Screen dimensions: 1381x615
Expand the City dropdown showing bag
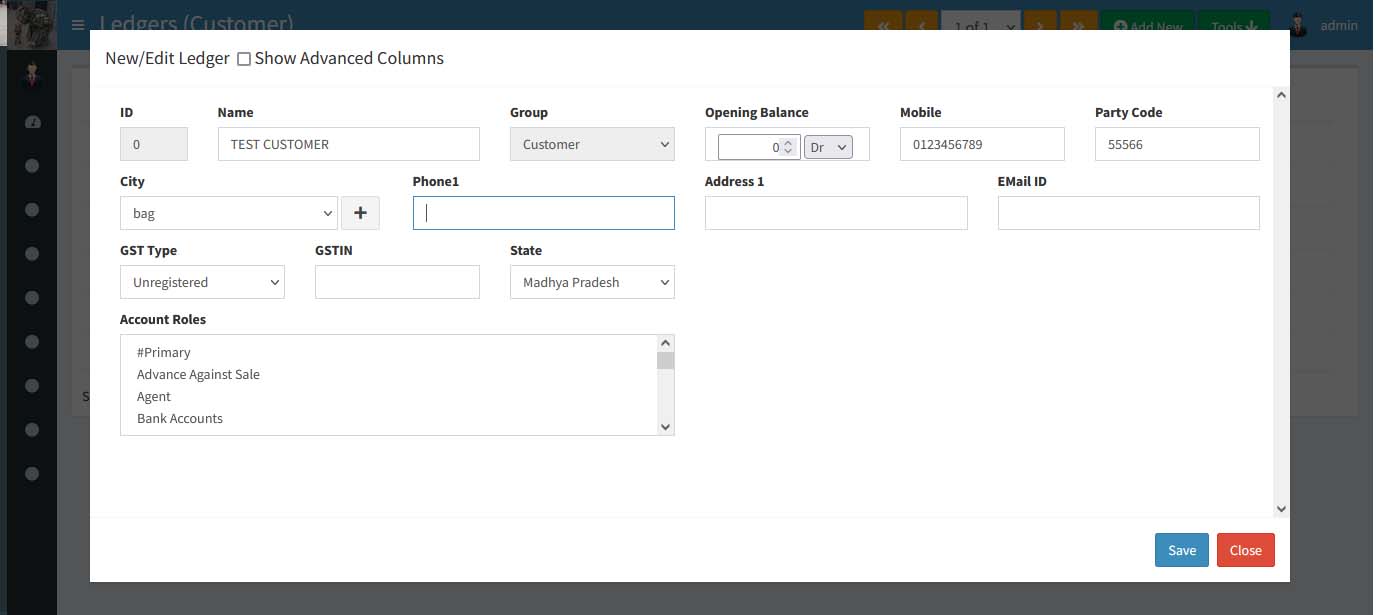pos(229,213)
